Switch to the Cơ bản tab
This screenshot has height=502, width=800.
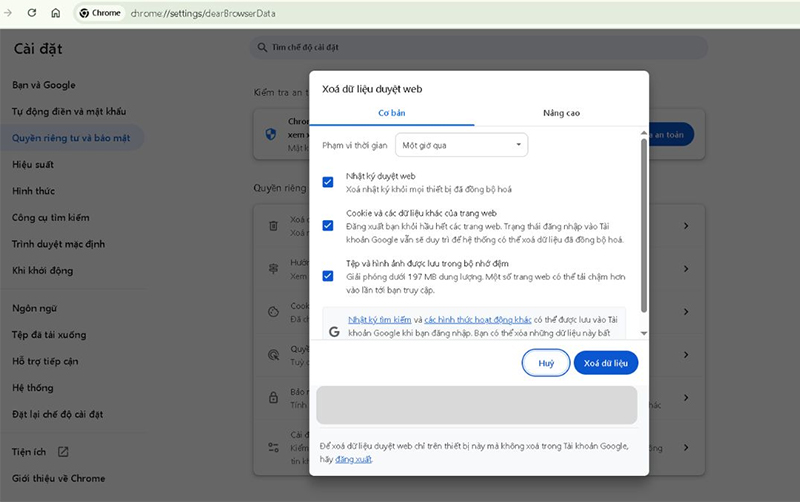392,113
